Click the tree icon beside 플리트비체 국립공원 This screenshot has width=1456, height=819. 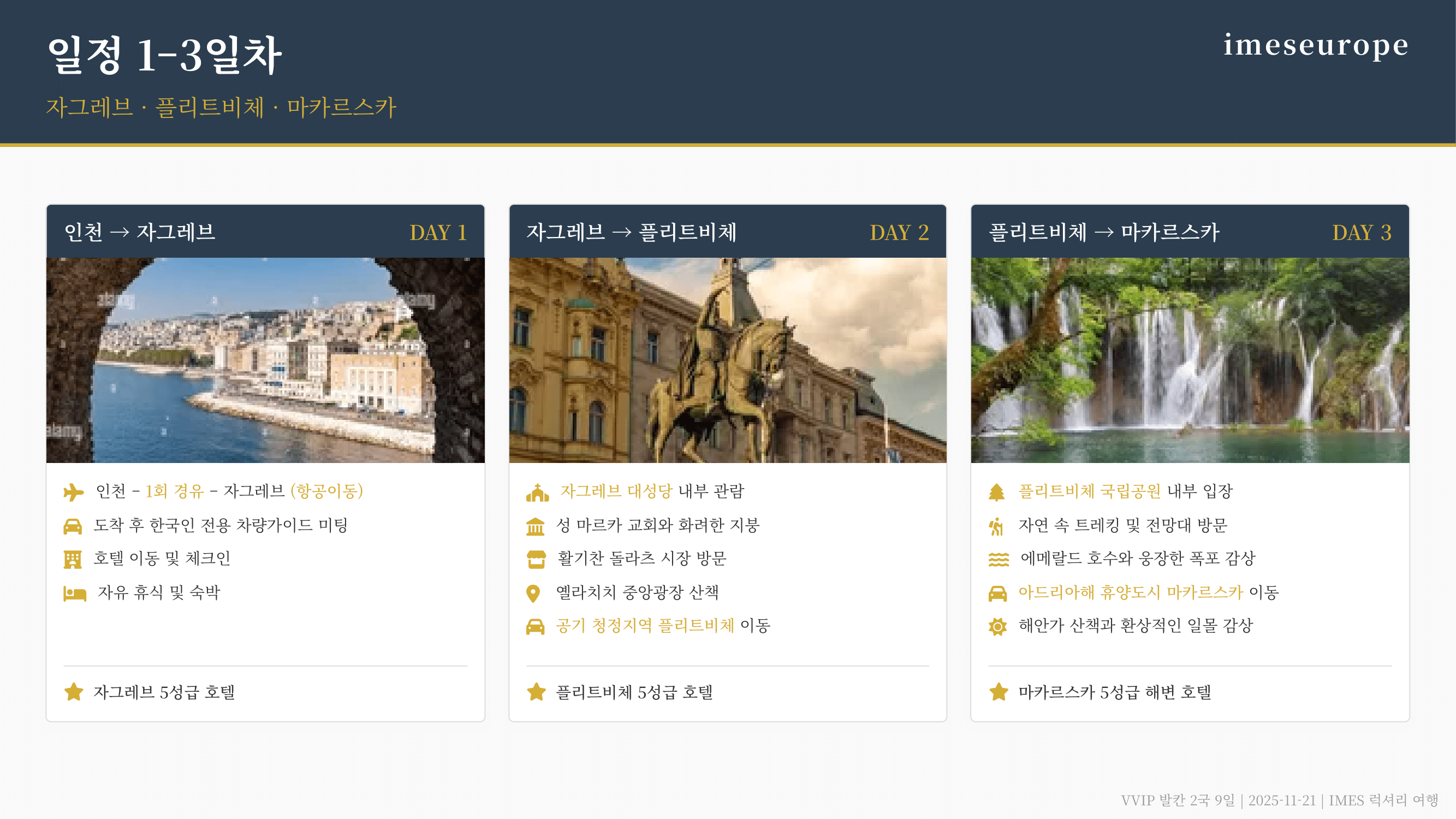coord(996,492)
